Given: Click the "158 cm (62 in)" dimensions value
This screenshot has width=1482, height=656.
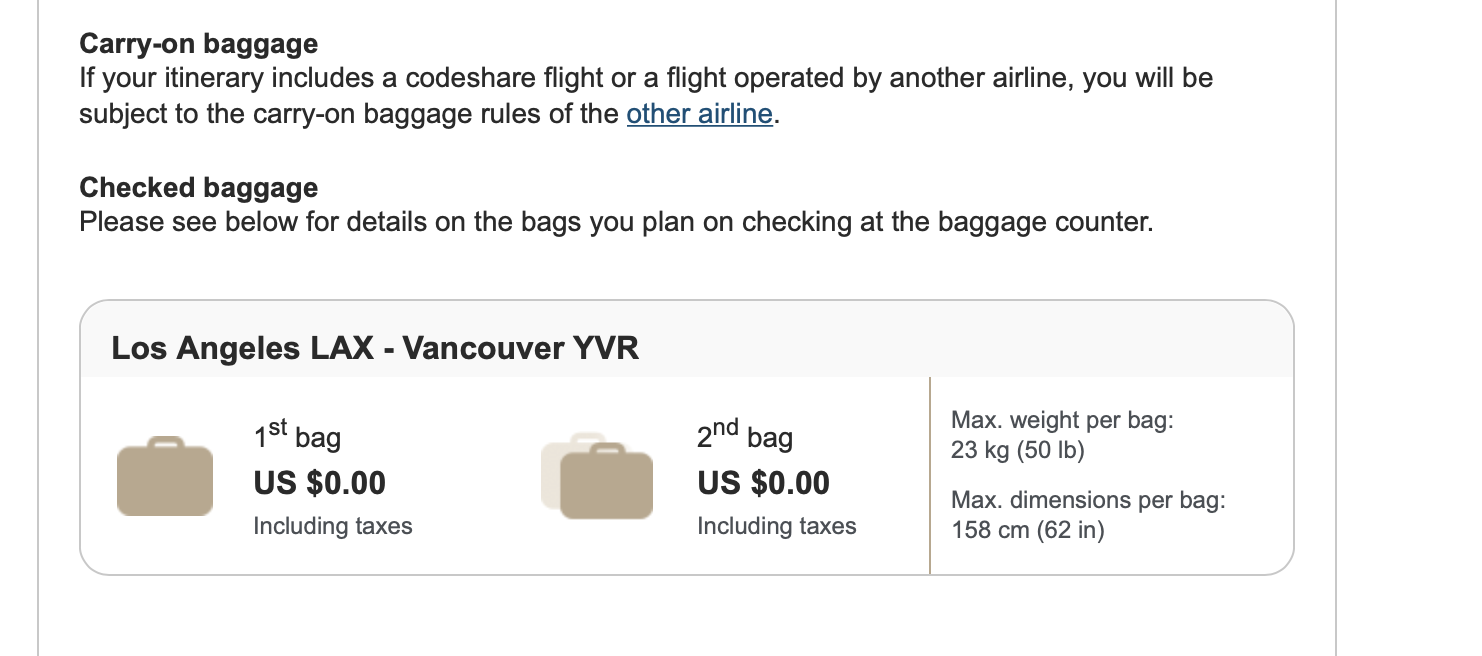Looking at the screenshot, I should (x=1028, y=530).
